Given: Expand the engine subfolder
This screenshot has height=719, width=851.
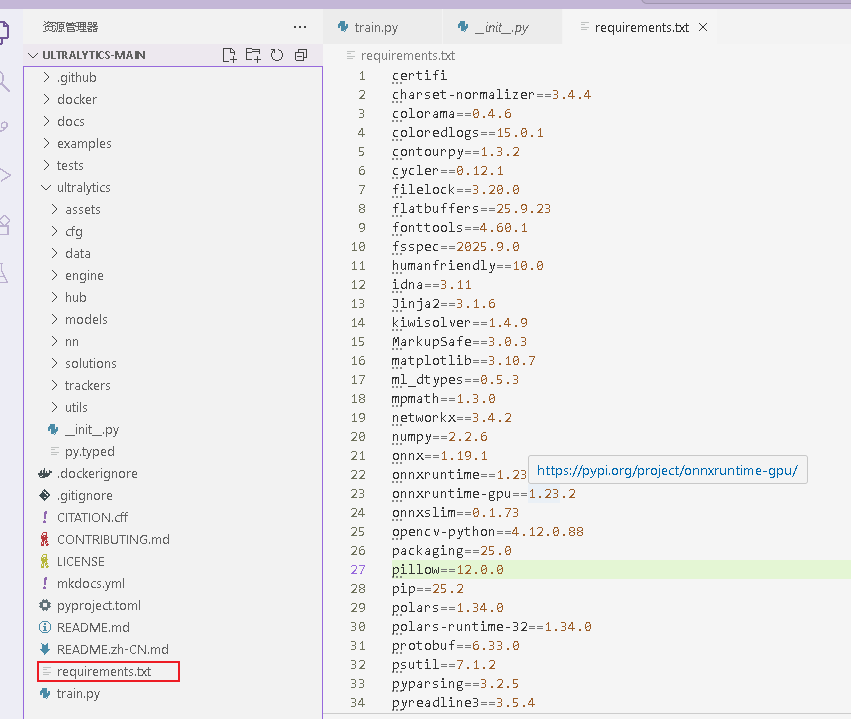Looking at the screenshot, I should coord(84,276).
